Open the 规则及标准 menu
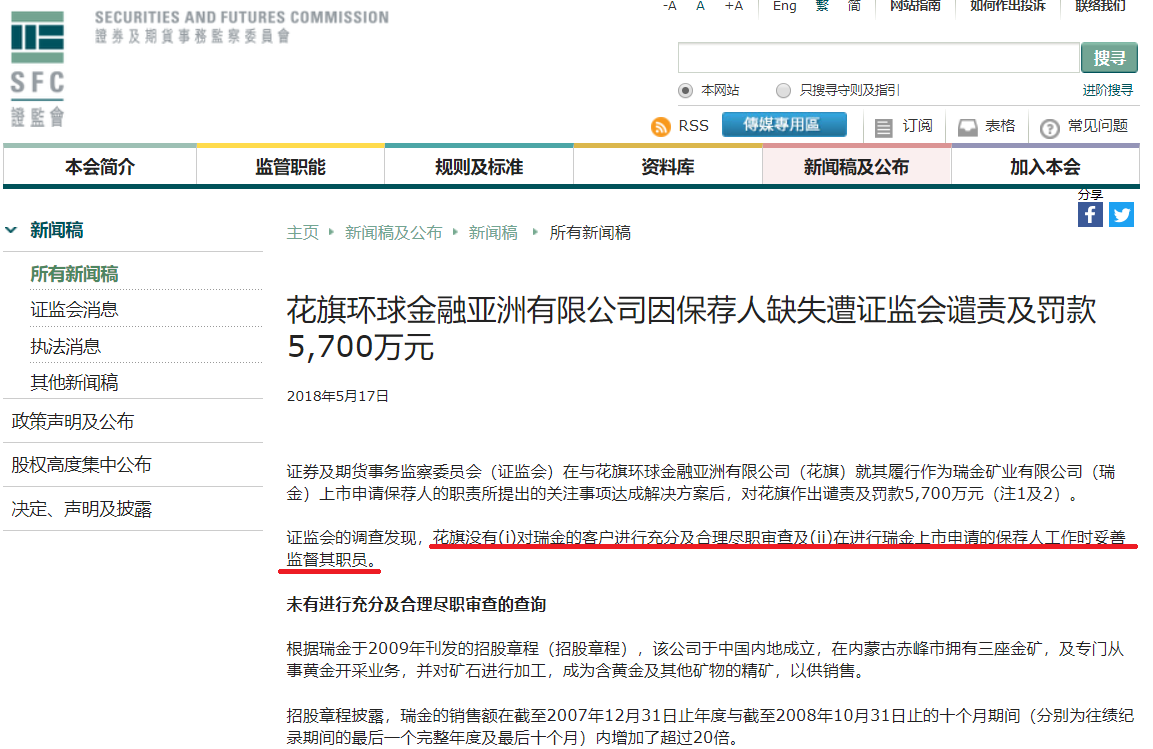Viewport: 1153px width, 749px height. click(x=479, y=167)
